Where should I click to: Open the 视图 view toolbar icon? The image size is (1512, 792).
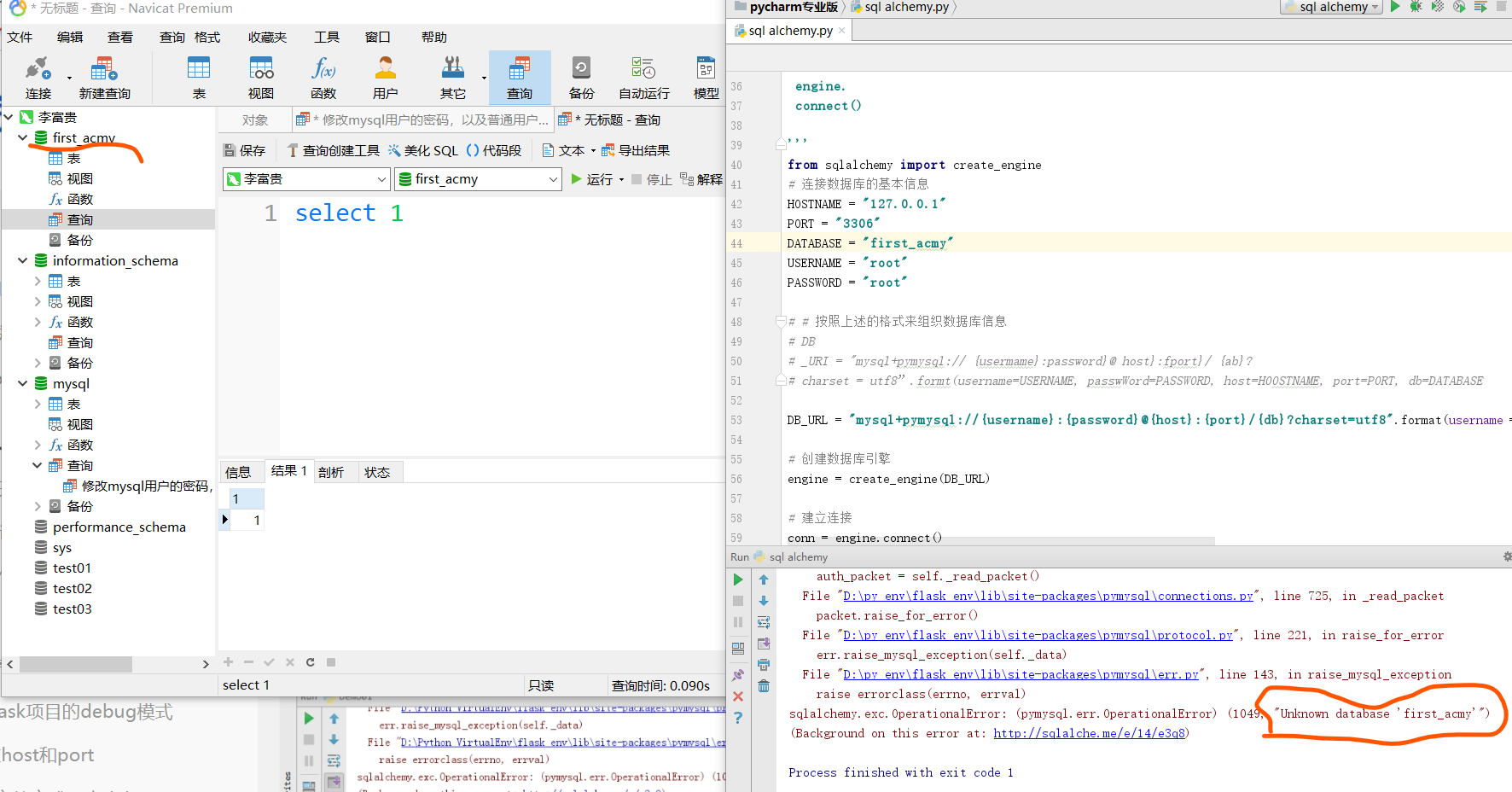(x=261, y=78)
